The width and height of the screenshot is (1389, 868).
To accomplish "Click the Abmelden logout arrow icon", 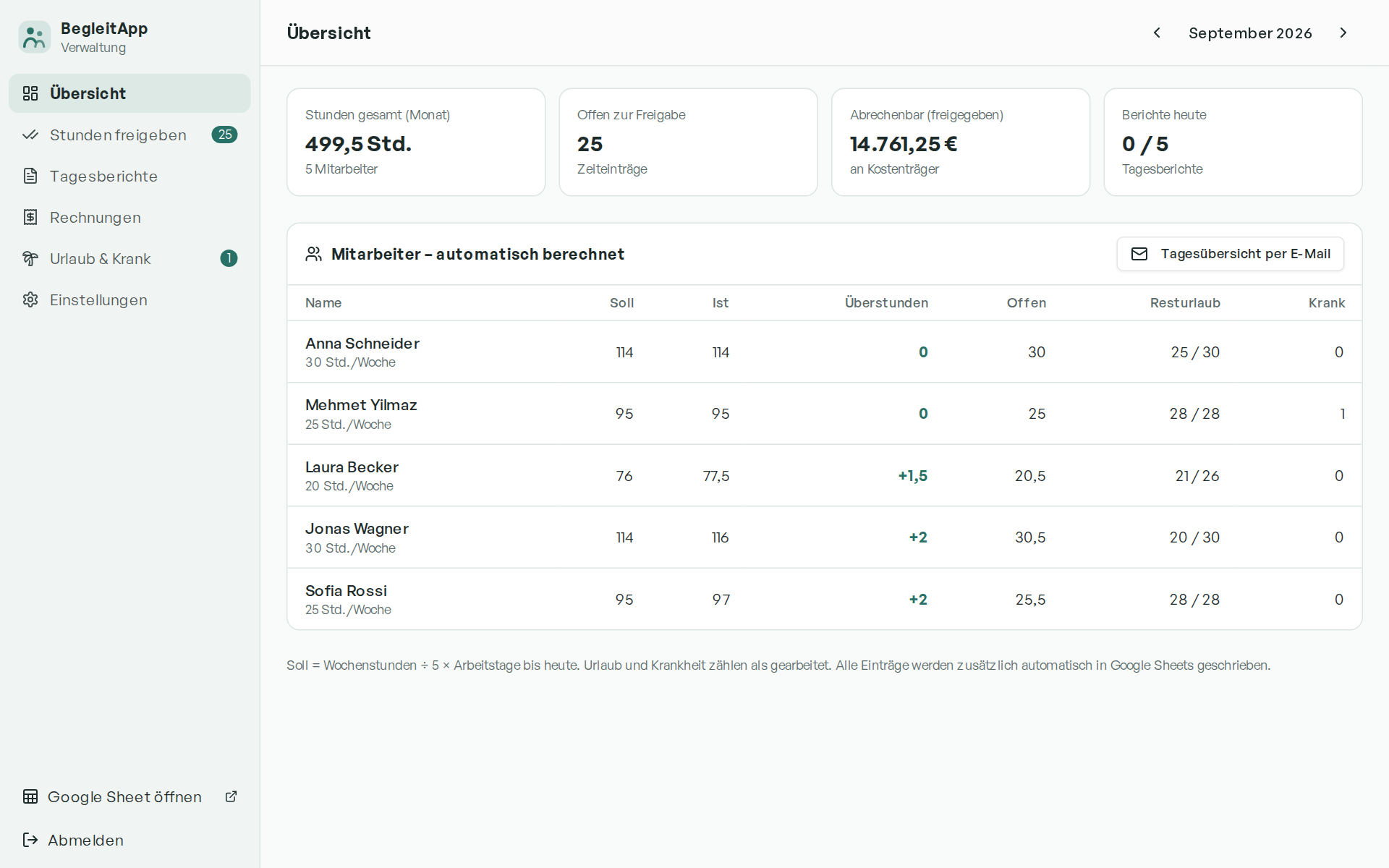I will [x=30, y=840].
